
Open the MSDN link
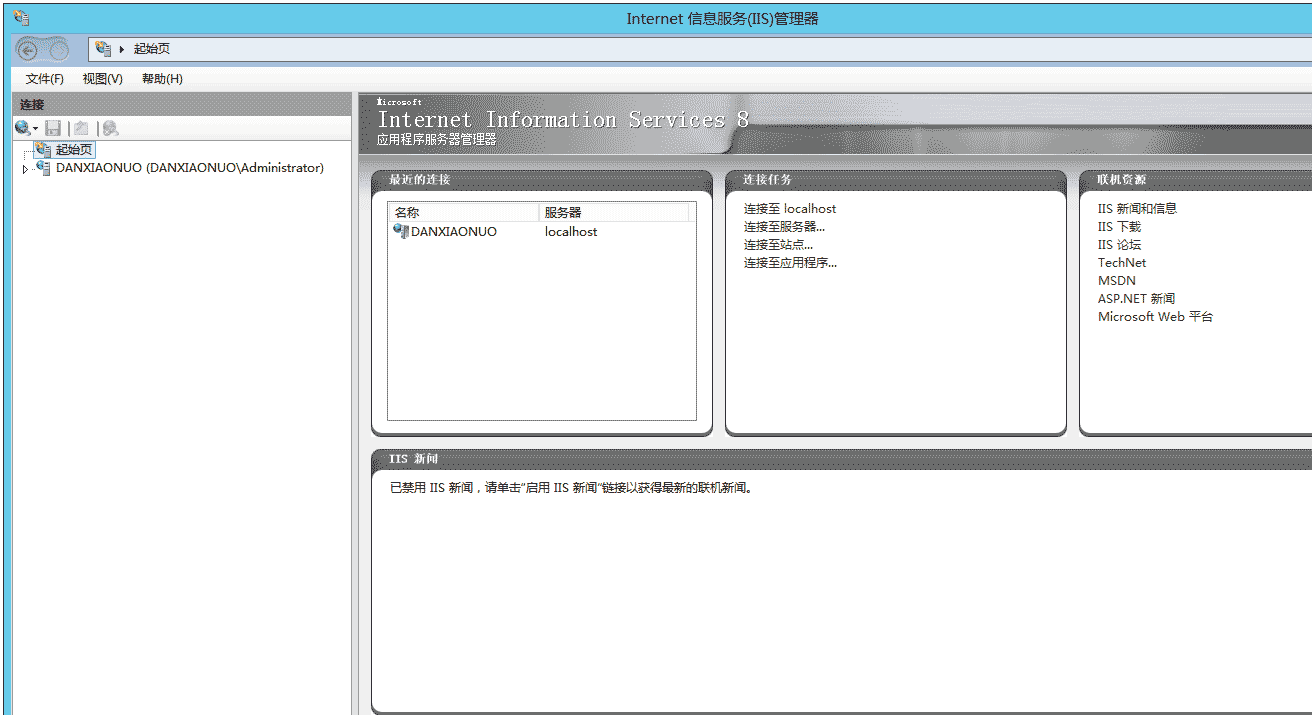click(1117, 281)
